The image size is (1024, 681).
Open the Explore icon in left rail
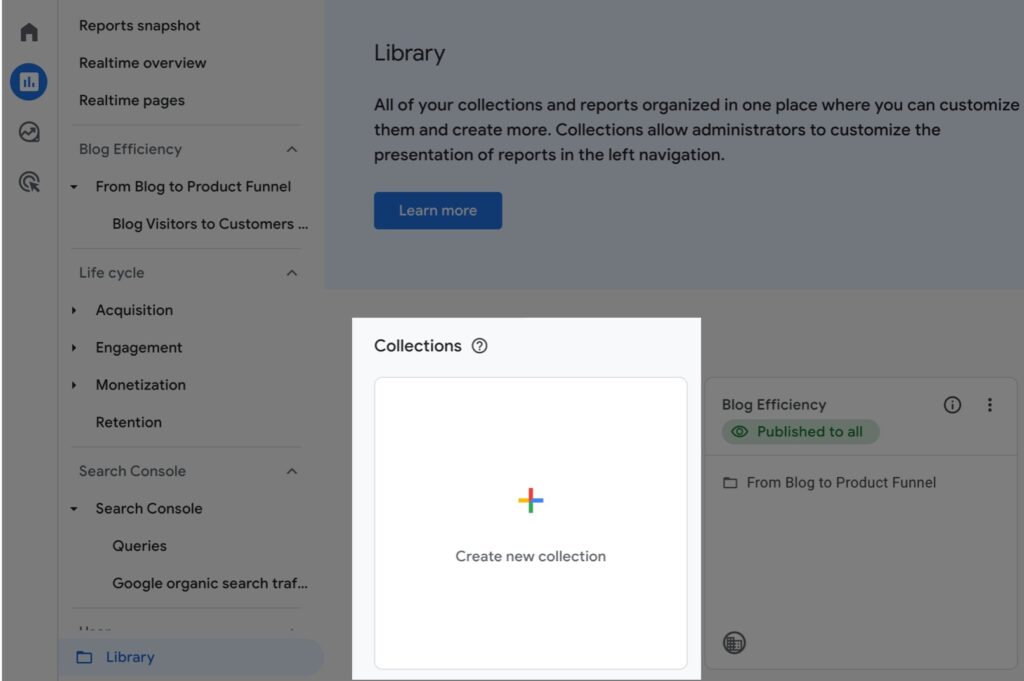(x=29, y=132)
